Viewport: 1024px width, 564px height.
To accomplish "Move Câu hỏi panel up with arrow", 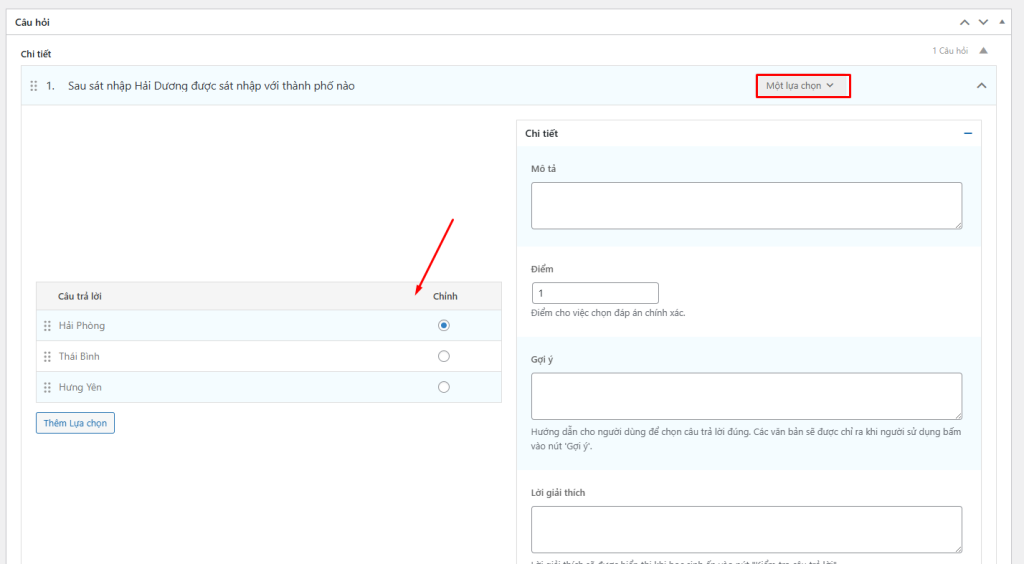I will pyautogui.click(x=964, y=21).
